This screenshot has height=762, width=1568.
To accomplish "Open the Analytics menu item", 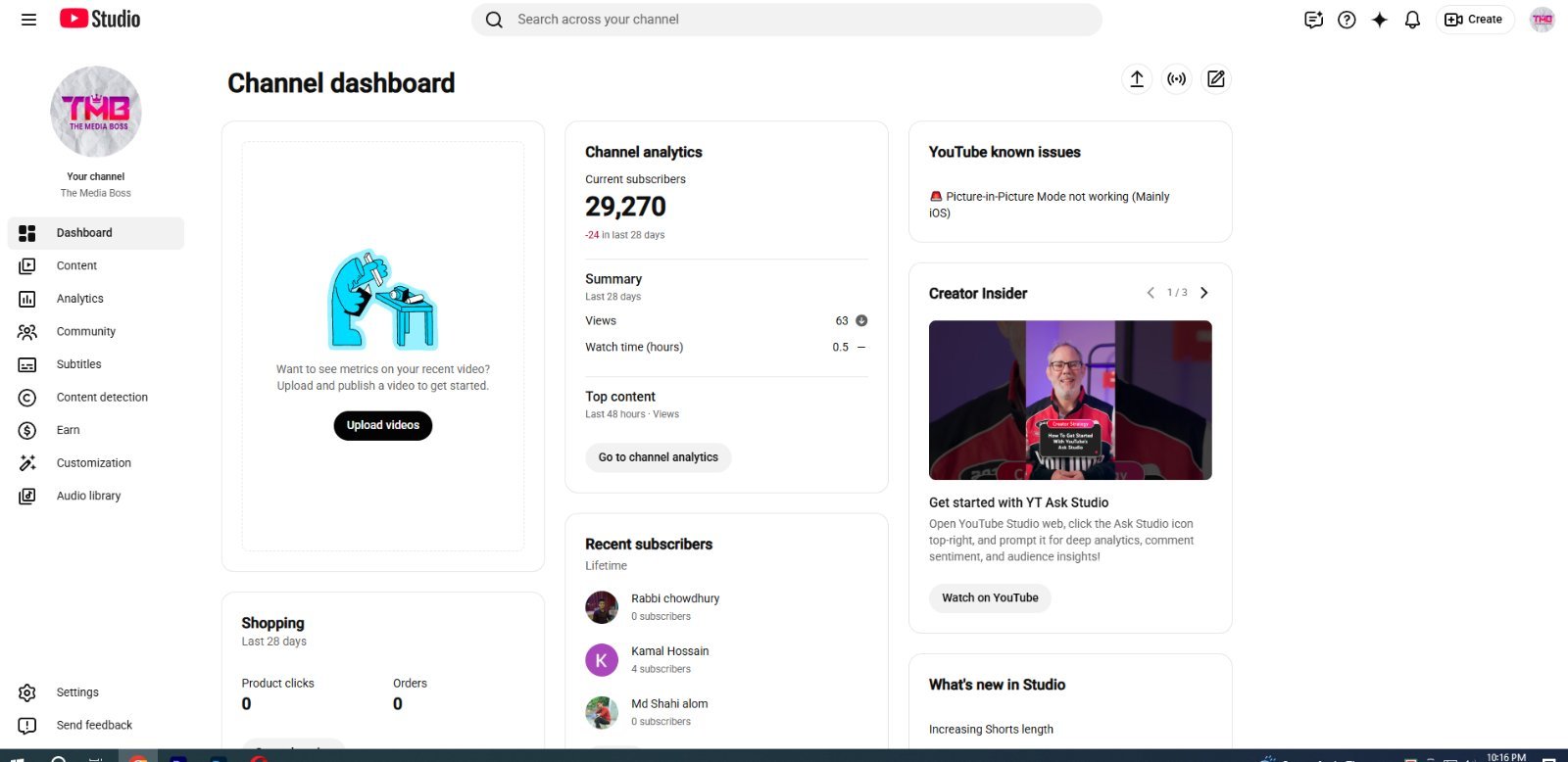I will (96, 299).
